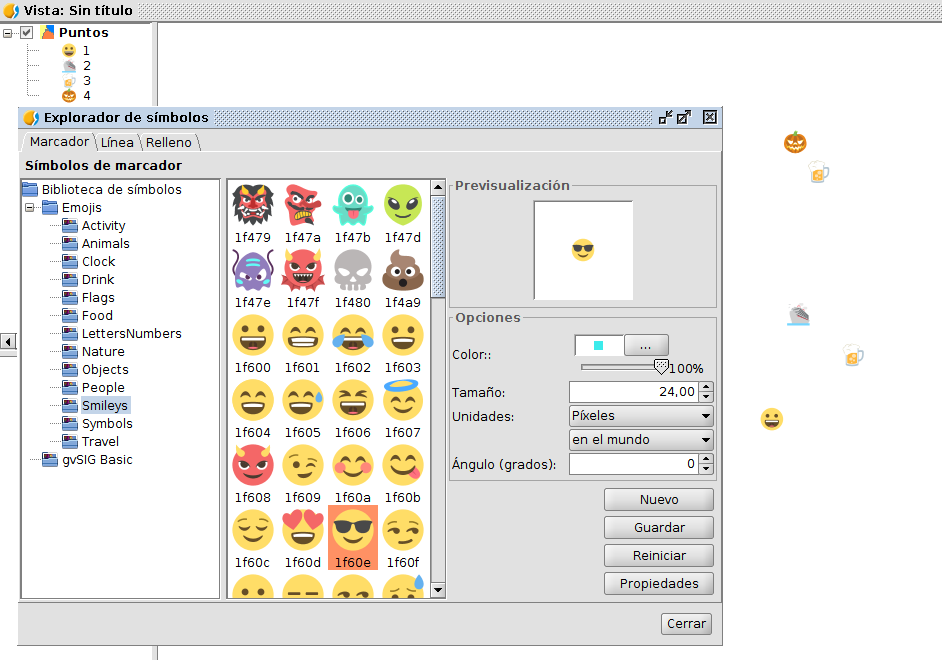Switch to the Relleno tab
This screenshot has height=660, width=942.
coord(169,143)
